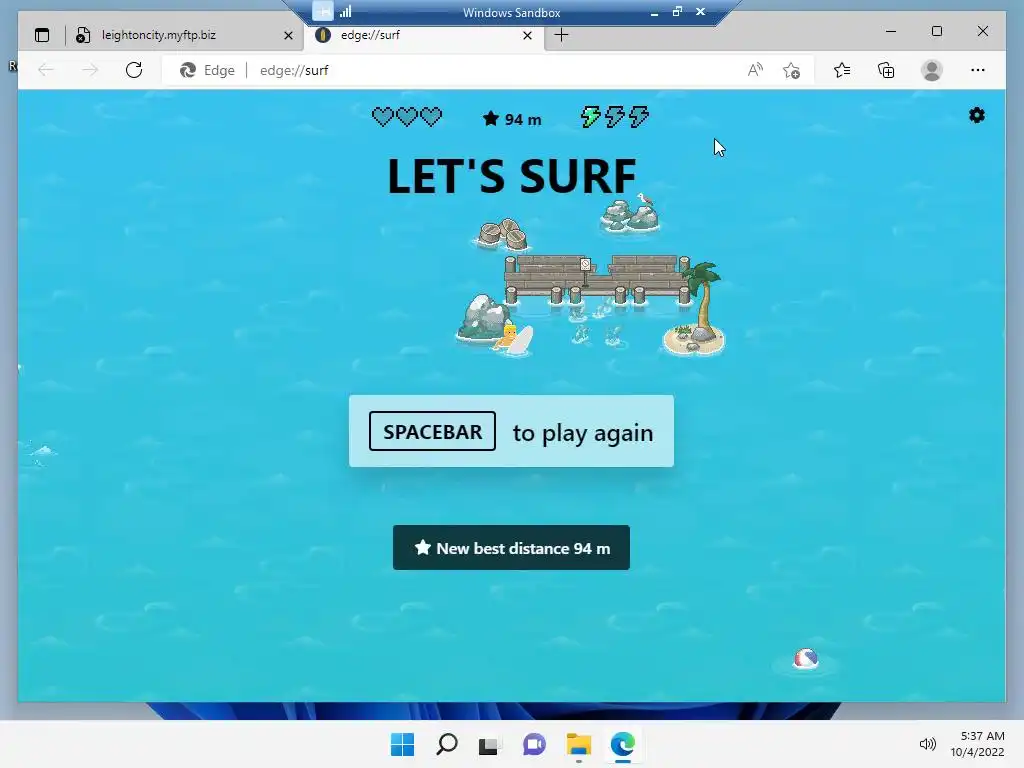1024x768 pixels.
Task: Click the browser Refresh button
Action: tap(134, 70)
